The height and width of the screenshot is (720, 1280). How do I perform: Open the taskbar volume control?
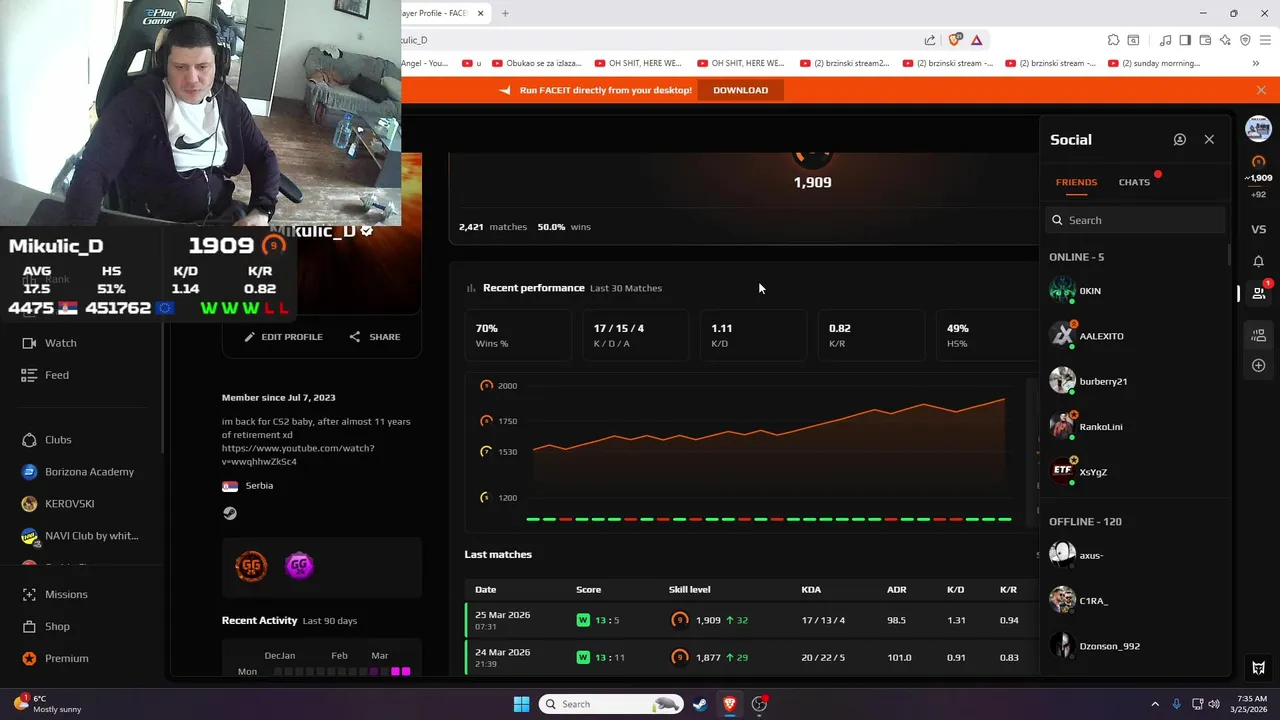1215,704
